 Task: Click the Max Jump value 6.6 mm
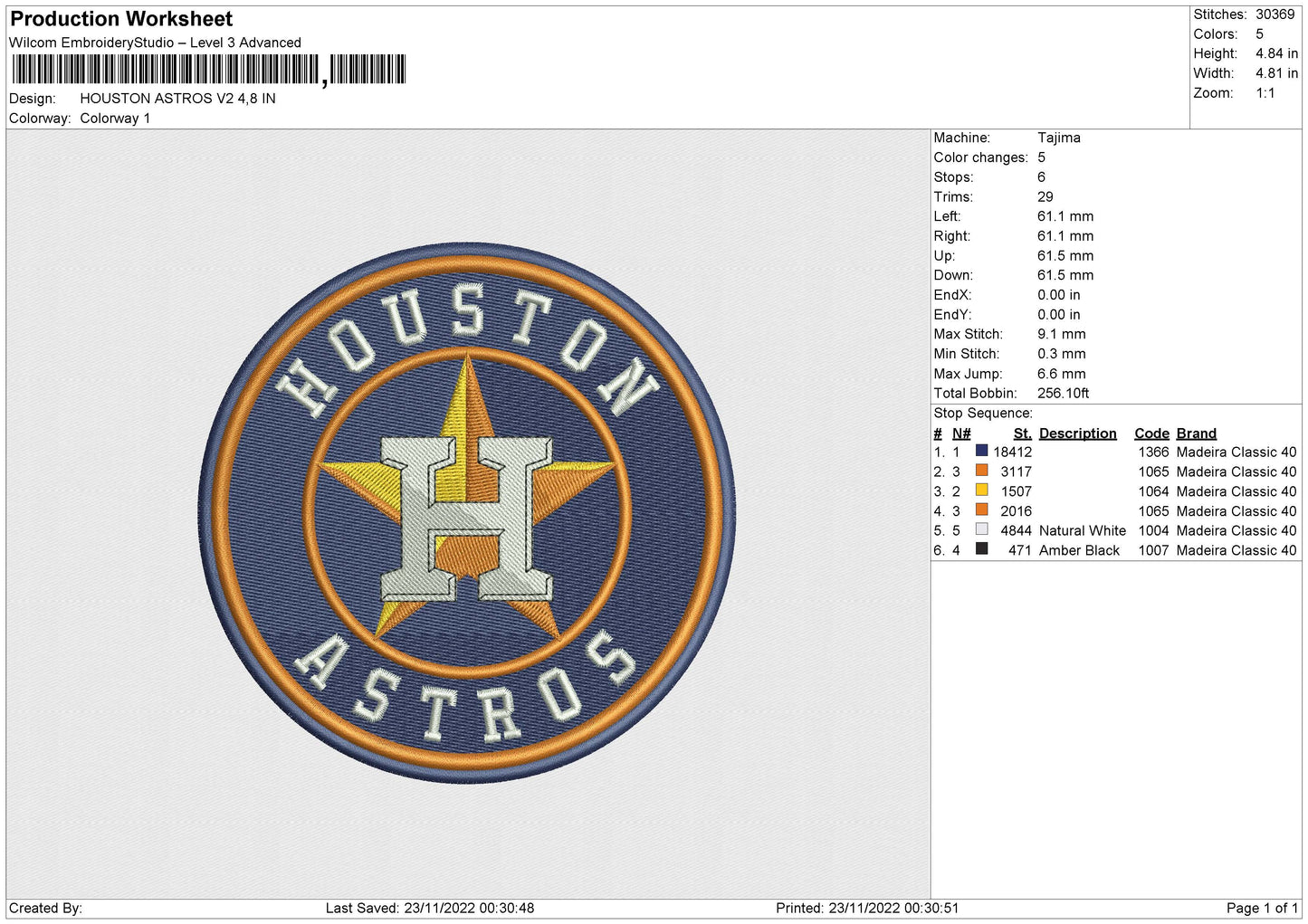(1062, 374)
